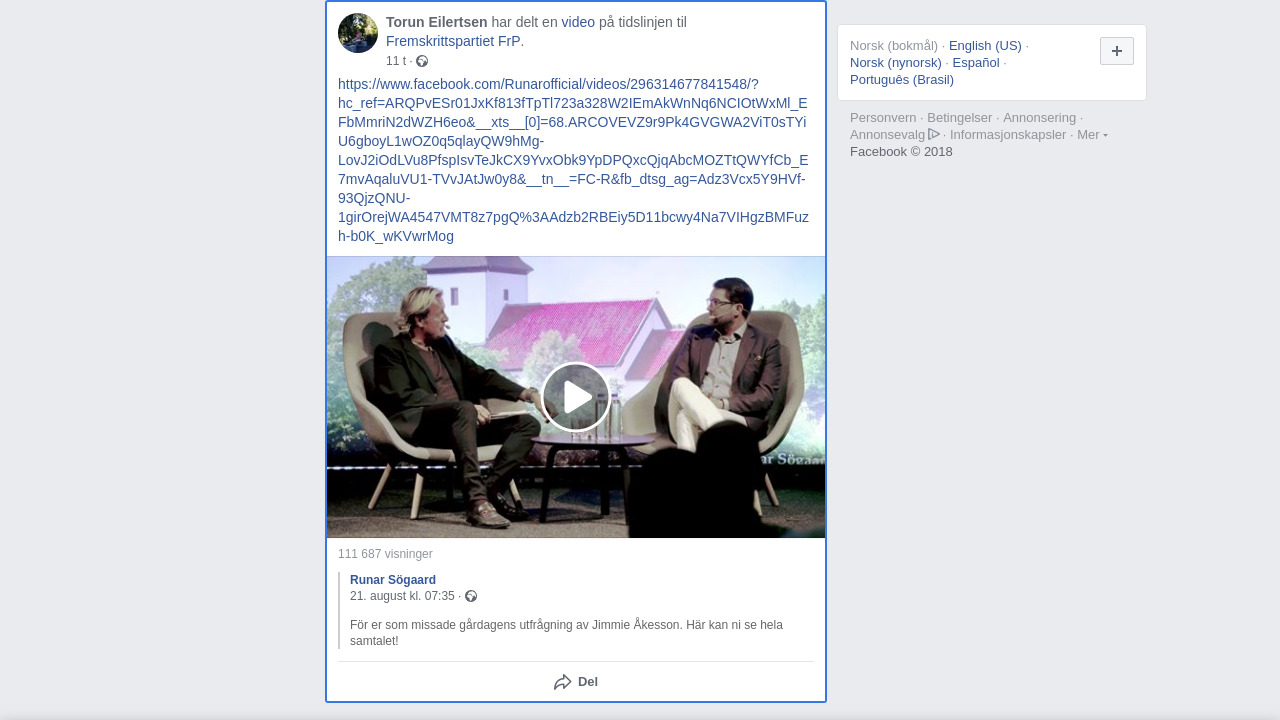Switch language to English (US)

[x=985, y=45]
